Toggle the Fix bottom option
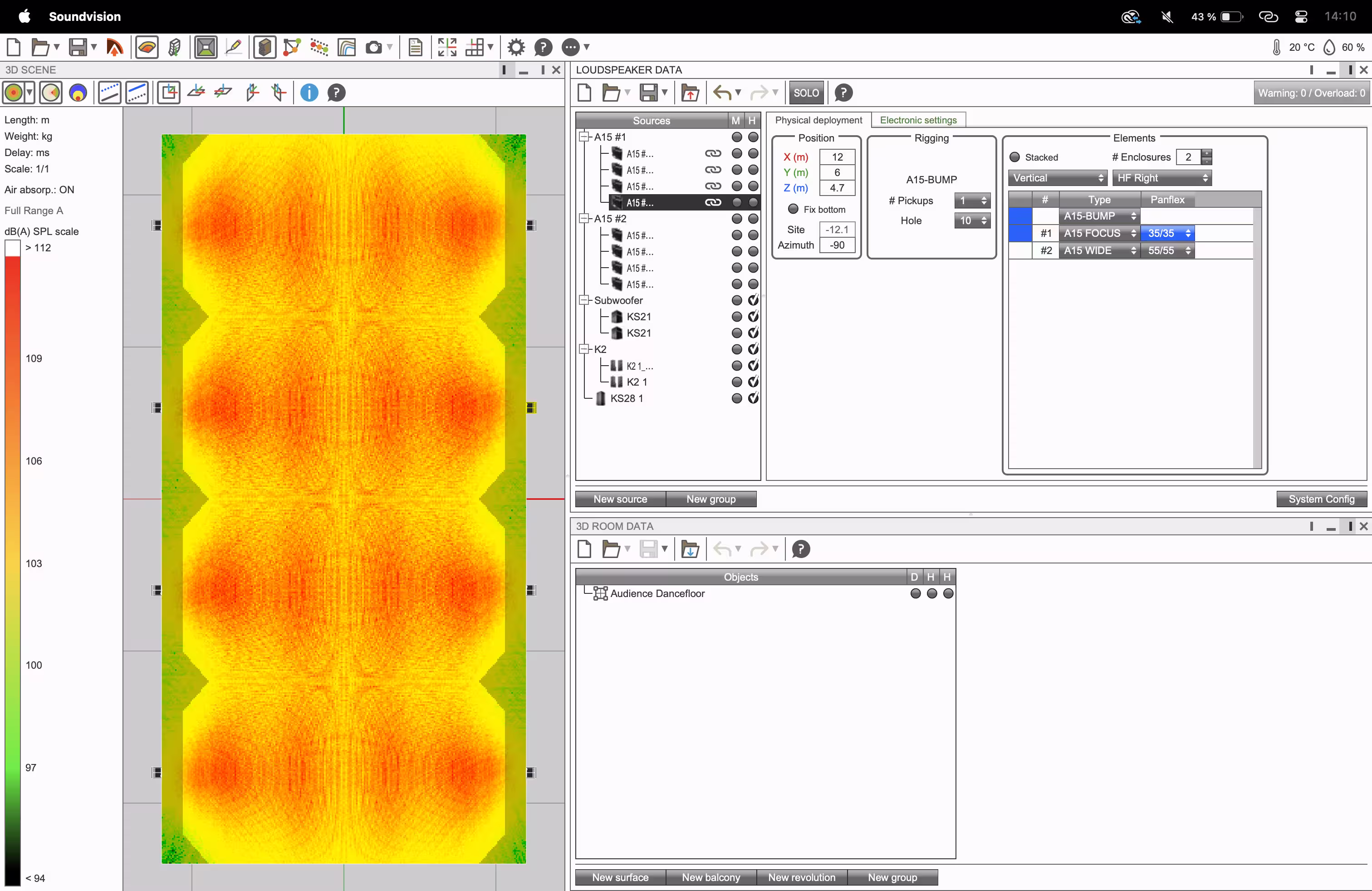The height and width of the screenshot is (891, 1372). (793, 209)
